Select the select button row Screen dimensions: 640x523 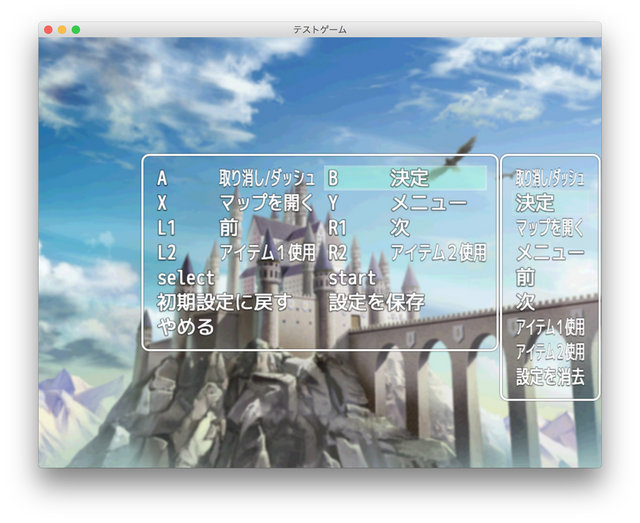point(236,277)
